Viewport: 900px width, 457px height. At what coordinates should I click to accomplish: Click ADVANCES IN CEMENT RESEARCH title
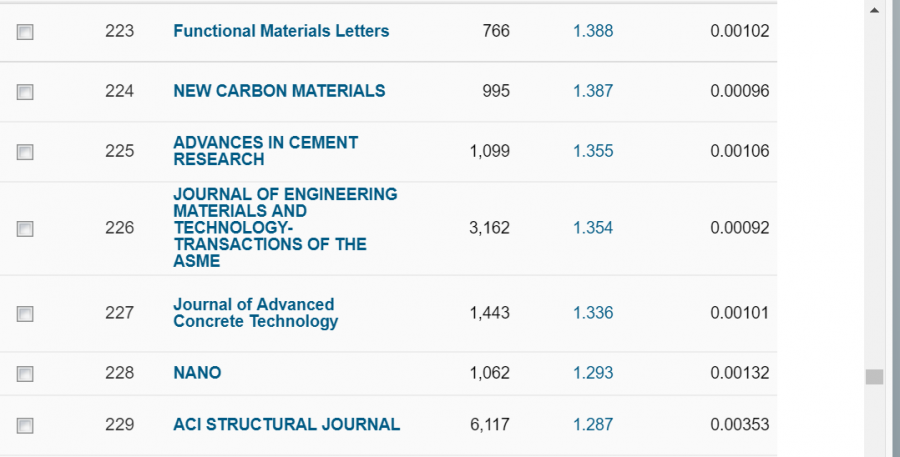point(265,151)
